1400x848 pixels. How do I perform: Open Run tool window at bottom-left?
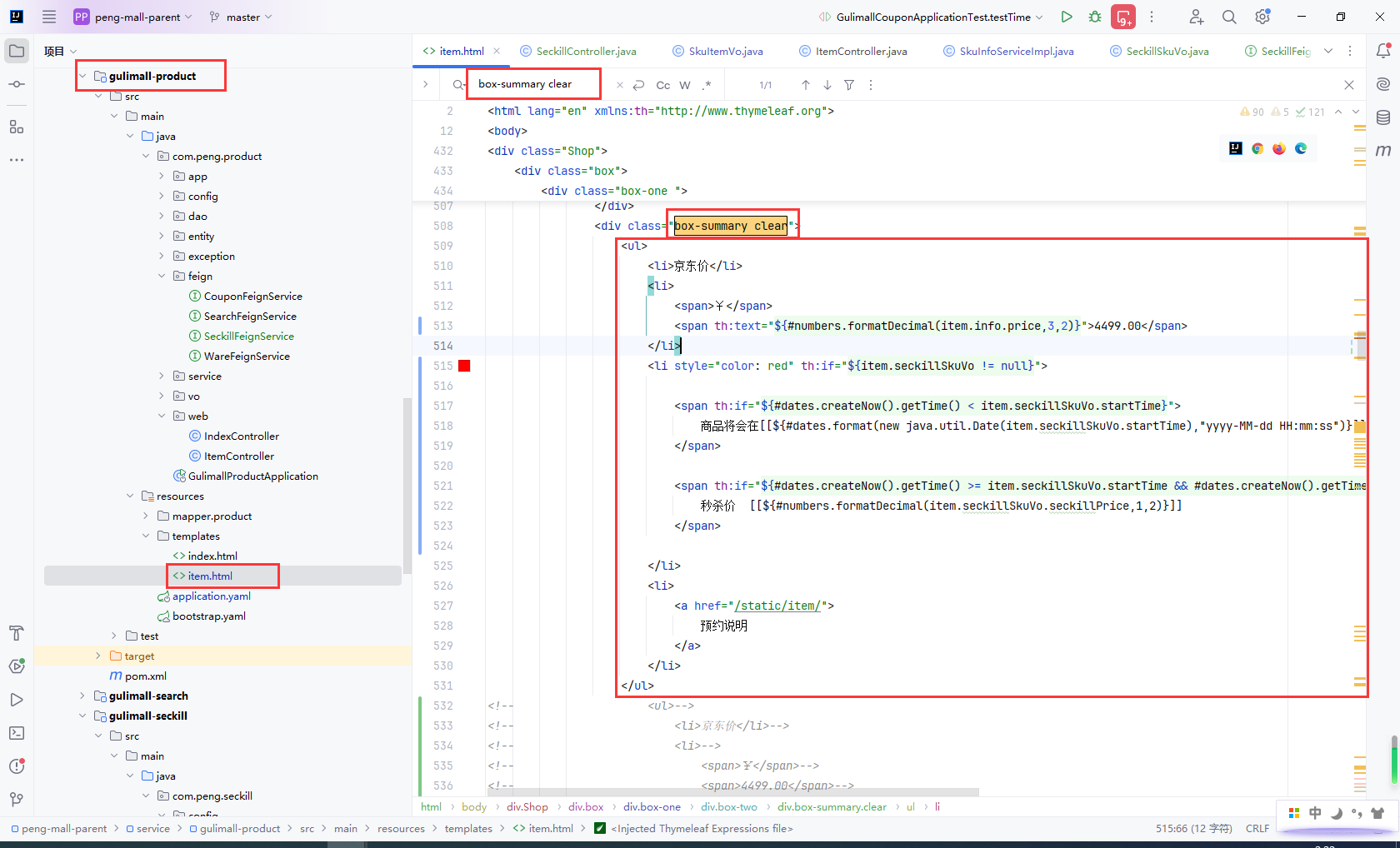pos(17,700)
